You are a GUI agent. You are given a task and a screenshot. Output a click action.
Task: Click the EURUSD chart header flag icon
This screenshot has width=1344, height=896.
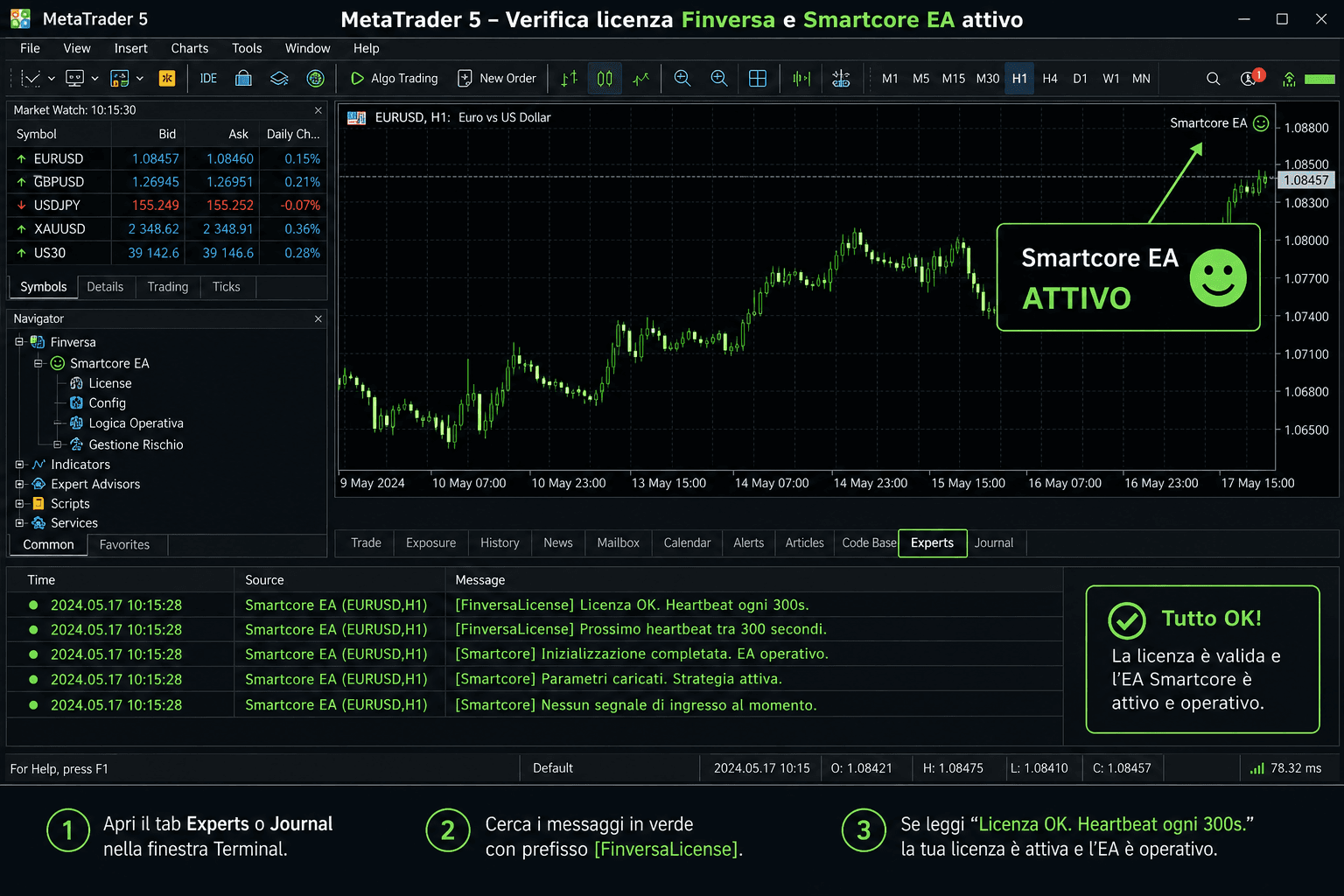click(x=356, y=117)
